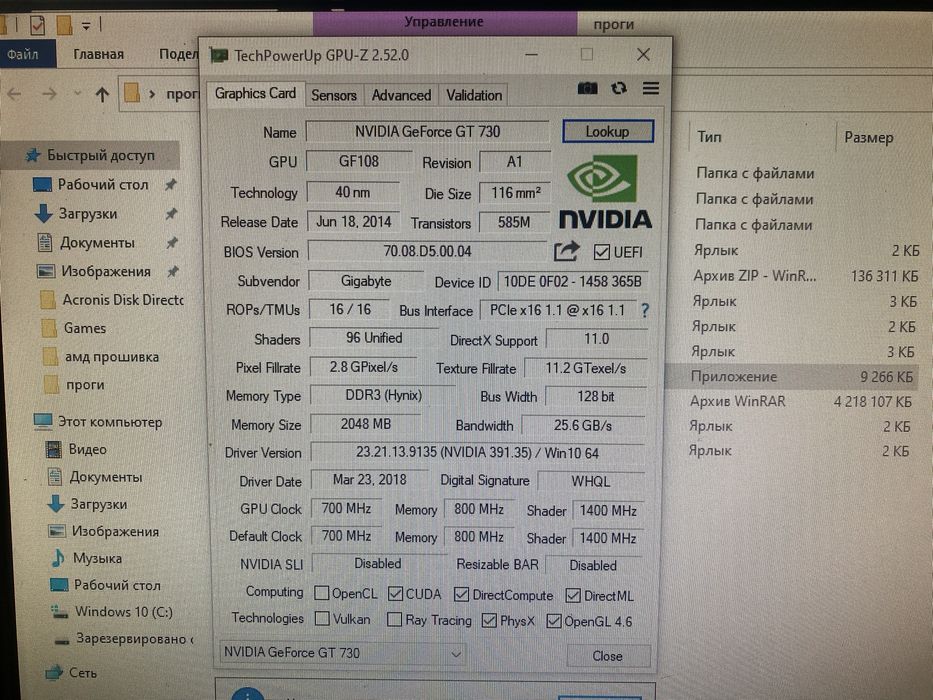Open Документы under Быстрый доступ
The width and height of the screenshot is (933, 700).
tap(96, 243)
